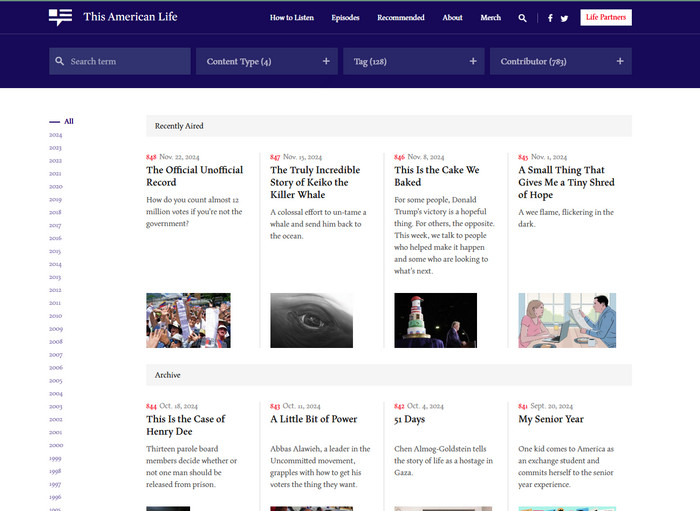700x511 pixels.
Task: Open episode 51 Days
Action: [409, 419]
